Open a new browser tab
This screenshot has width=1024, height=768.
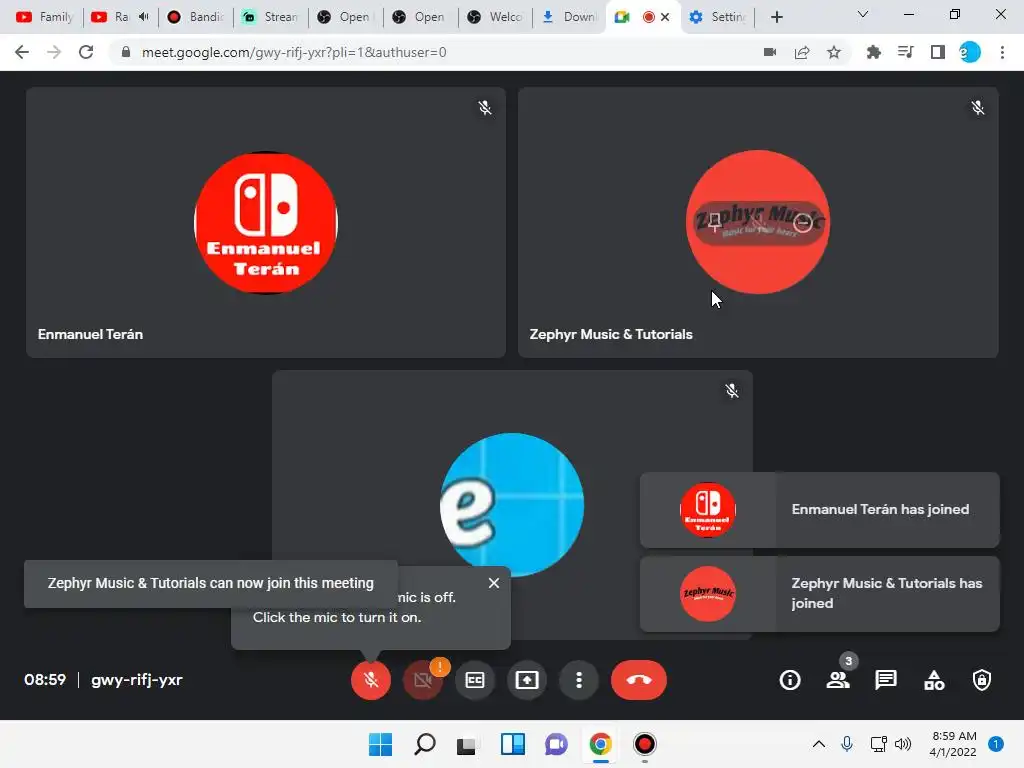776,17
